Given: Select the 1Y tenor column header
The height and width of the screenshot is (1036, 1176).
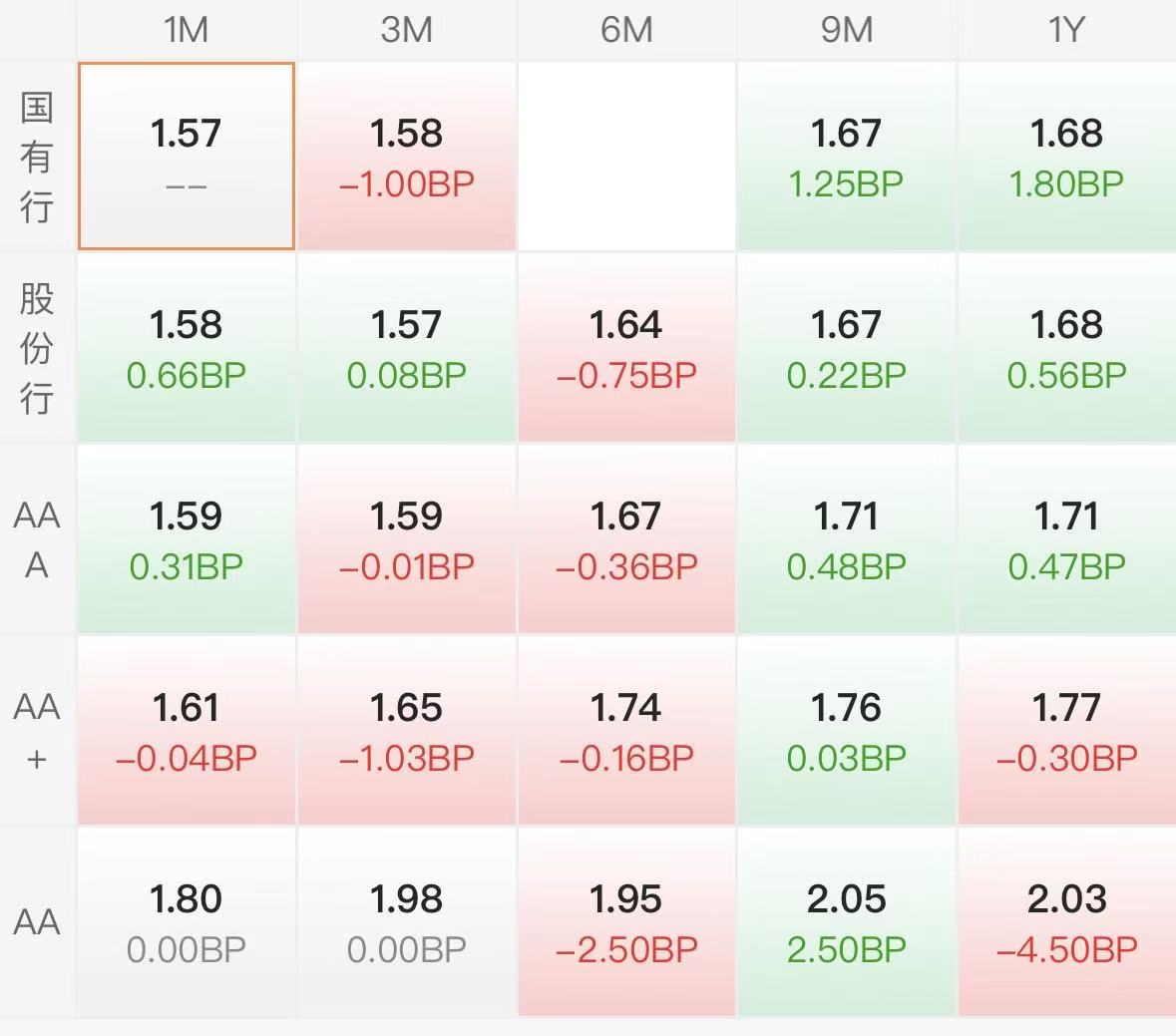Looking at the screenshot, I should [1066, 30].
